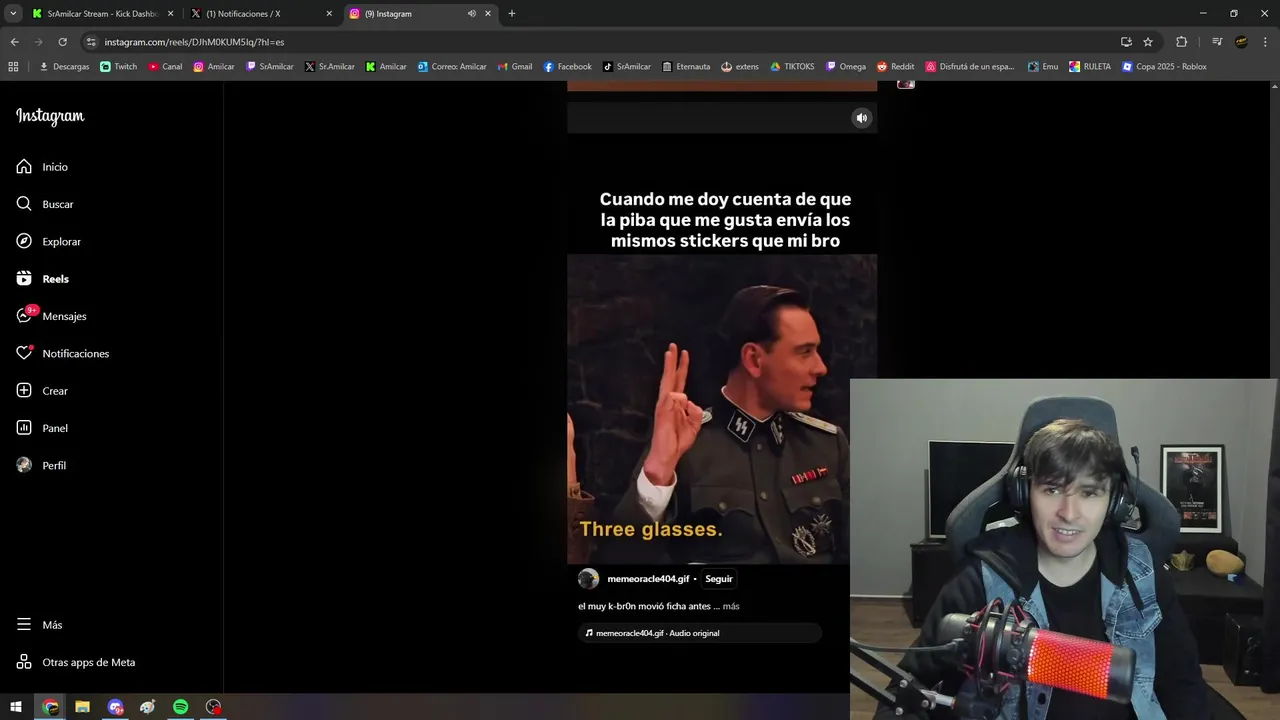Open the media control button in toolbar

click(x=1217, y=42)
